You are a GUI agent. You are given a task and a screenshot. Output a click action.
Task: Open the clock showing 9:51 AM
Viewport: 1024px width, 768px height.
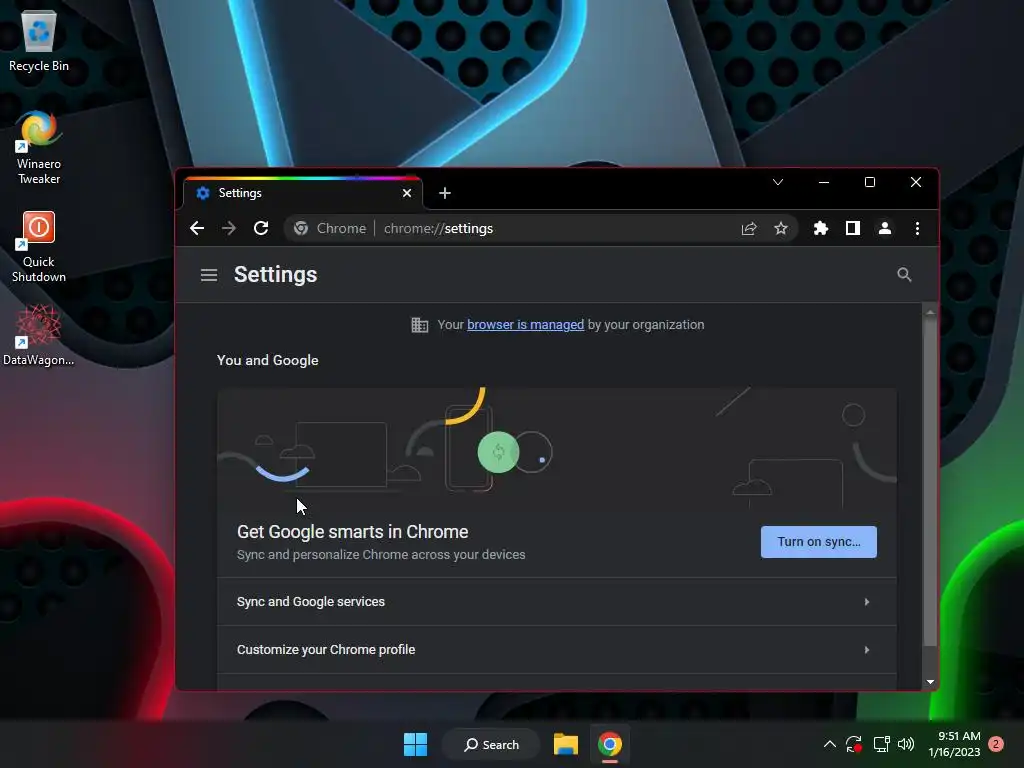coord(954,744)
